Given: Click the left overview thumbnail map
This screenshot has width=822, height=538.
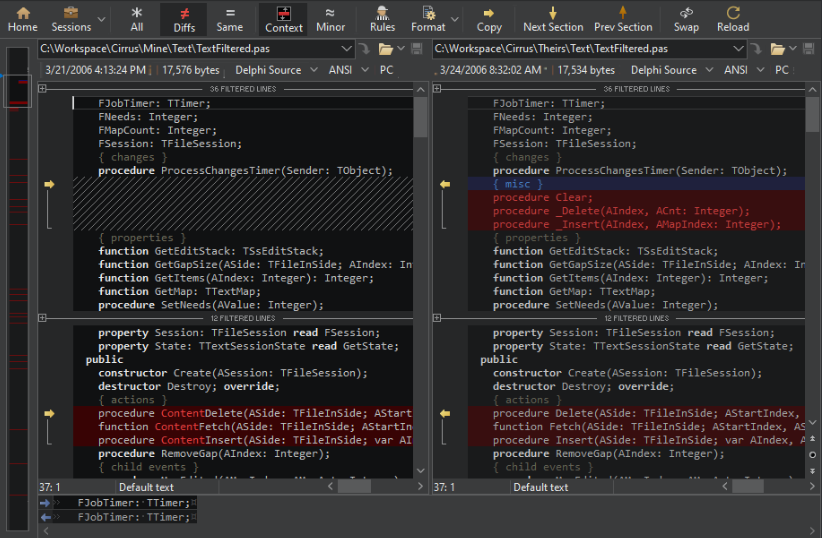Looking at the screenshot, I should point(18,290).
